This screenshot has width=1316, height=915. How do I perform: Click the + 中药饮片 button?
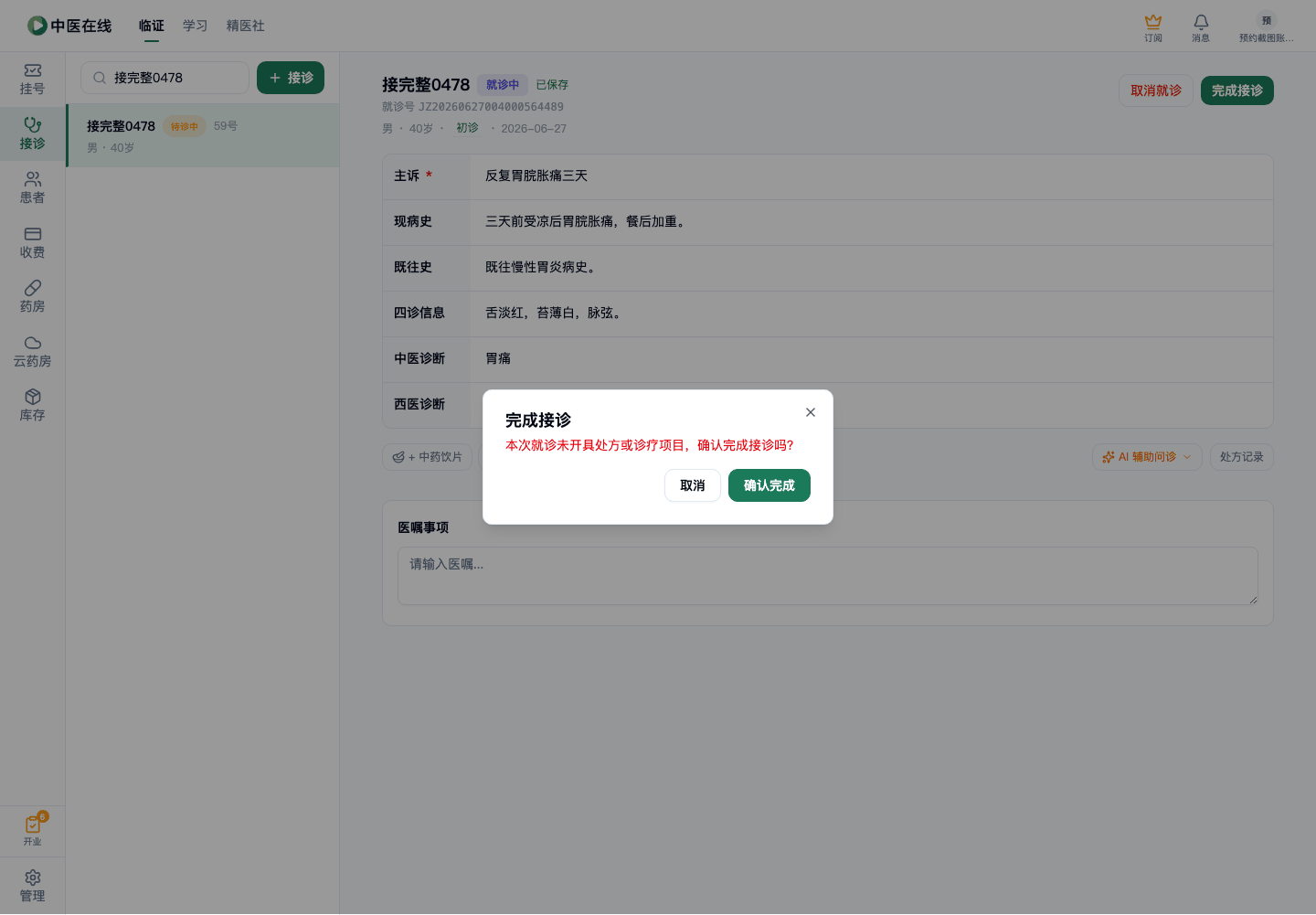pyautogui.click(x=428, y=457)
